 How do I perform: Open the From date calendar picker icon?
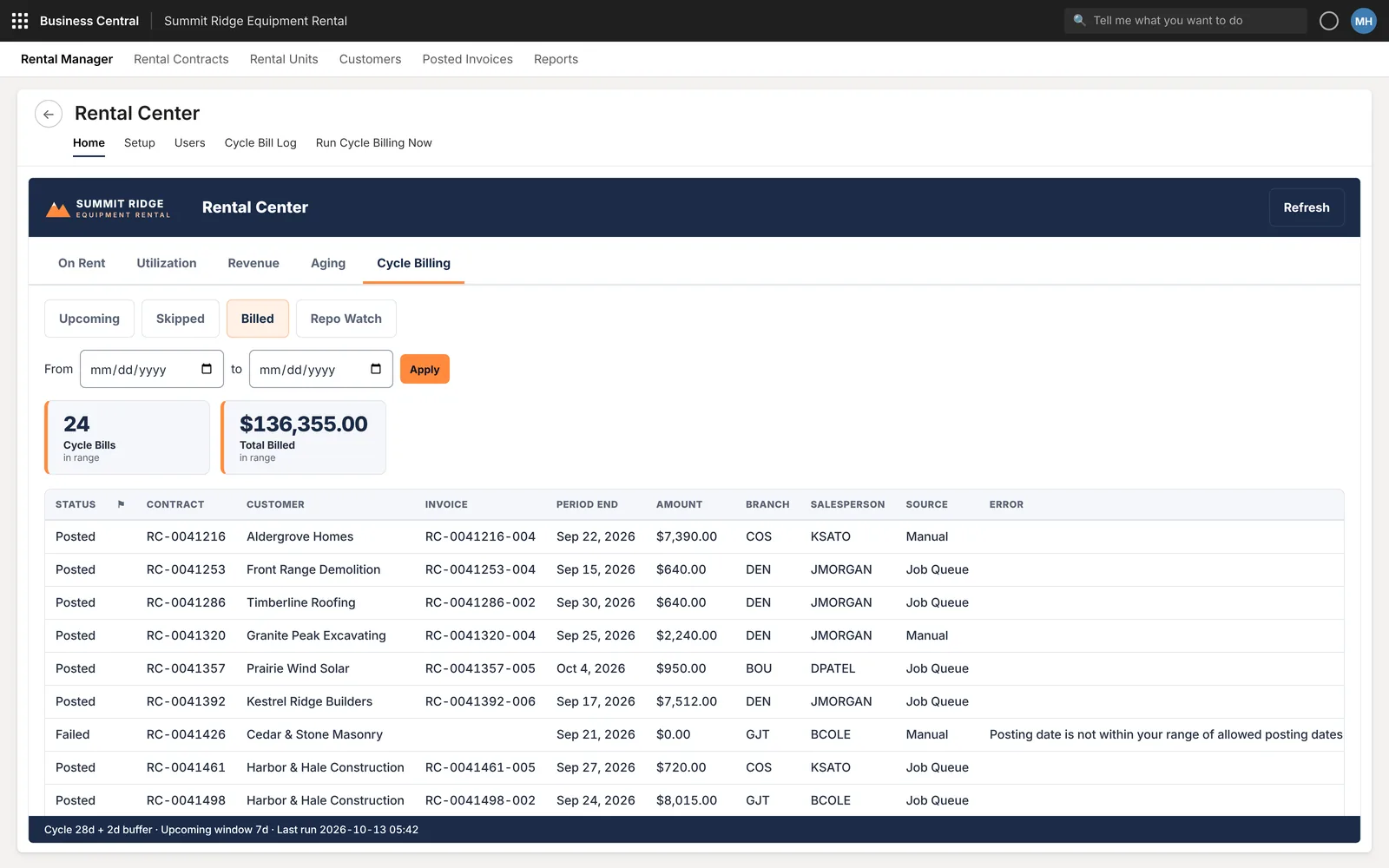click(207, 369)
